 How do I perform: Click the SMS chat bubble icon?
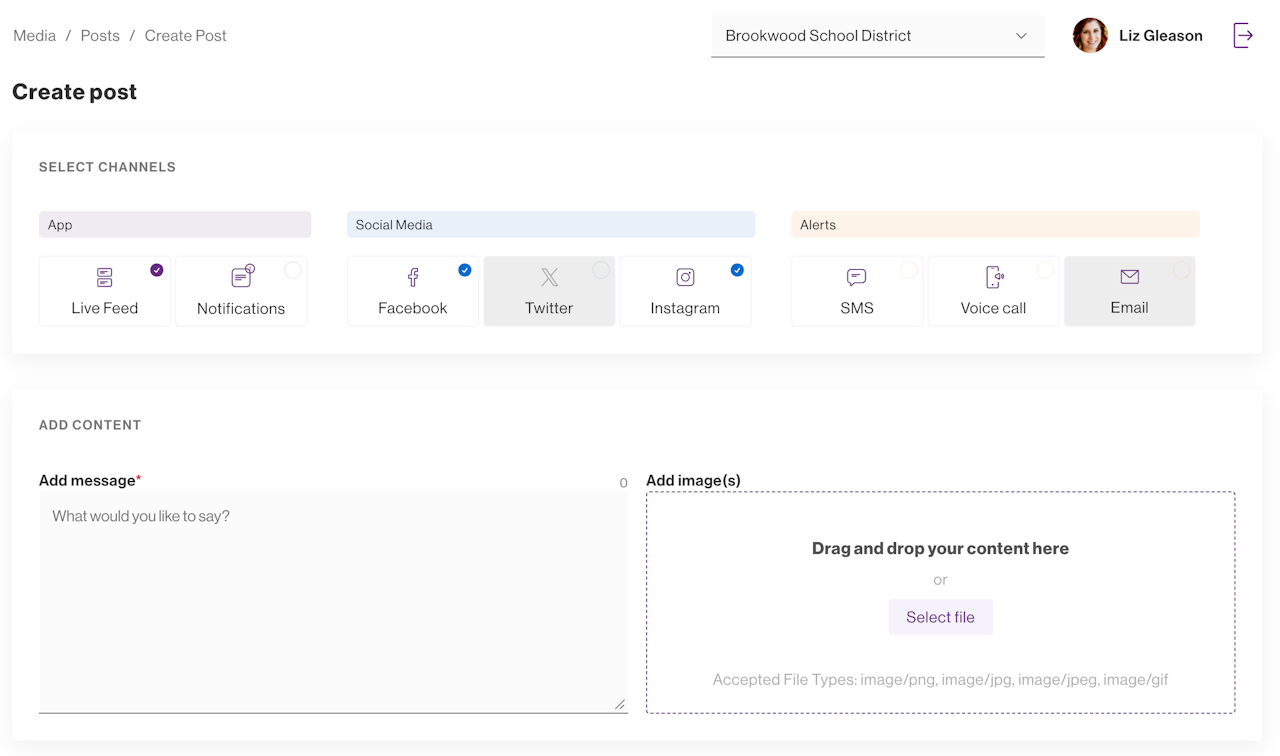857,277
